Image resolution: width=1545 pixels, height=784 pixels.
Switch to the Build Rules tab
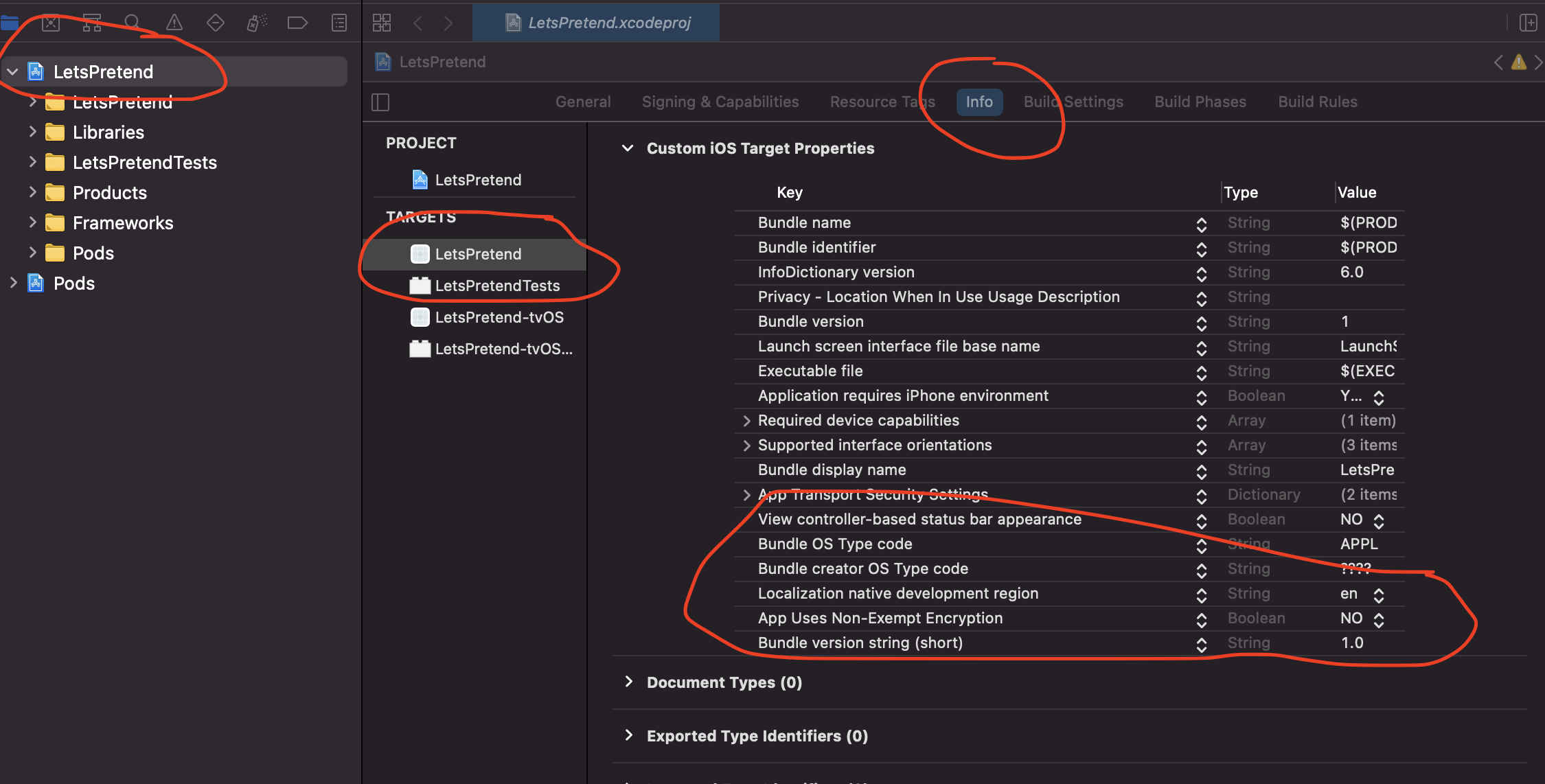(x=1318, y=102)
